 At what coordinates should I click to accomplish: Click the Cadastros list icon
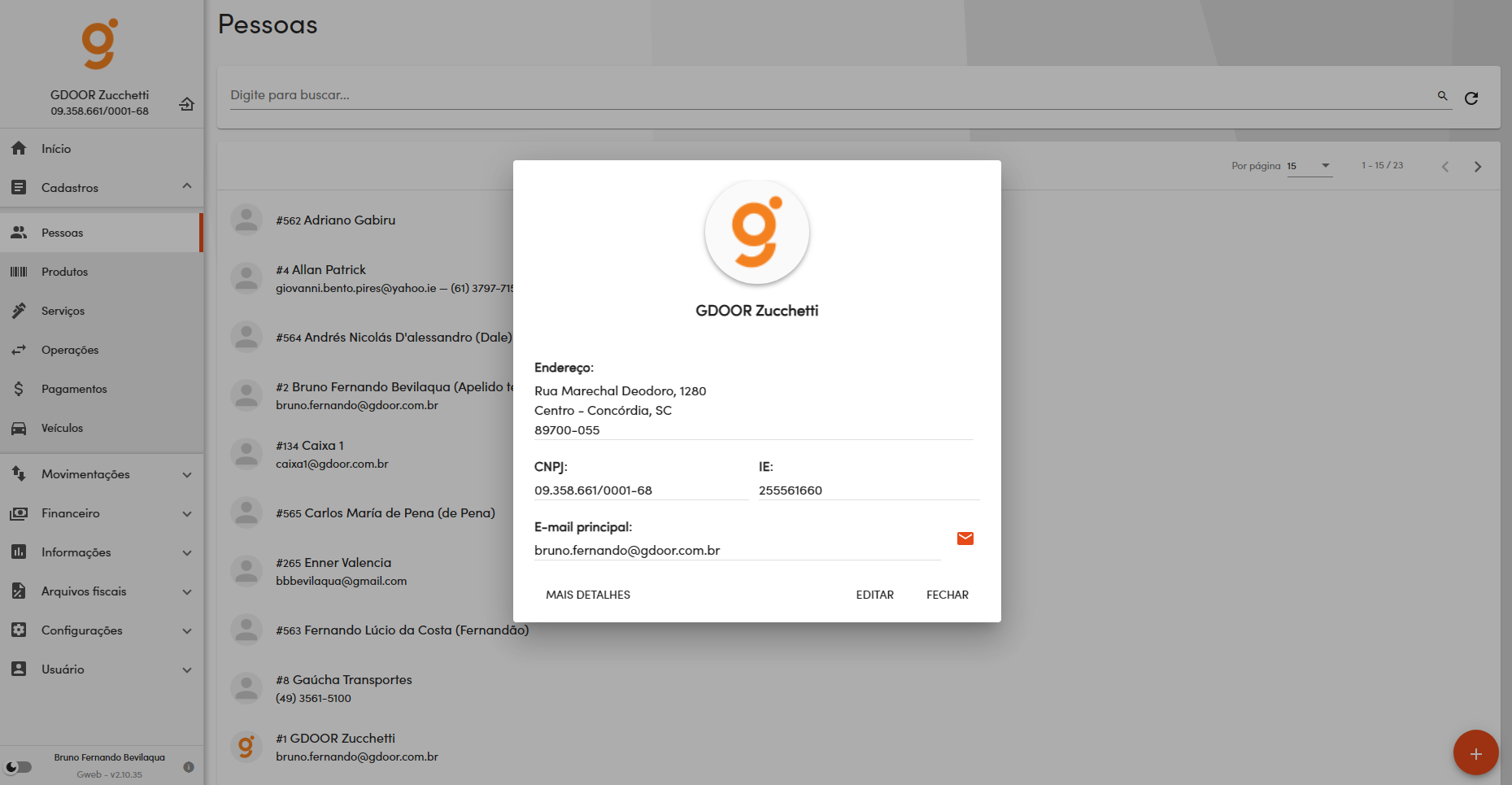click(19, 188)
